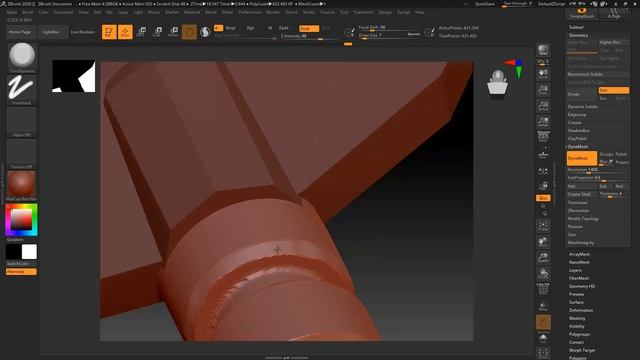Open the Texture Off selector

point(22,154)
